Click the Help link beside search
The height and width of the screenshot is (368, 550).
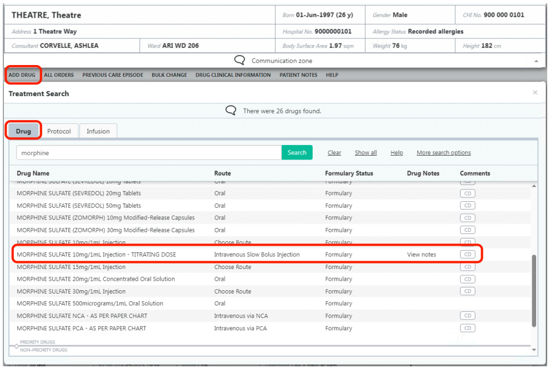pos(397,153)
